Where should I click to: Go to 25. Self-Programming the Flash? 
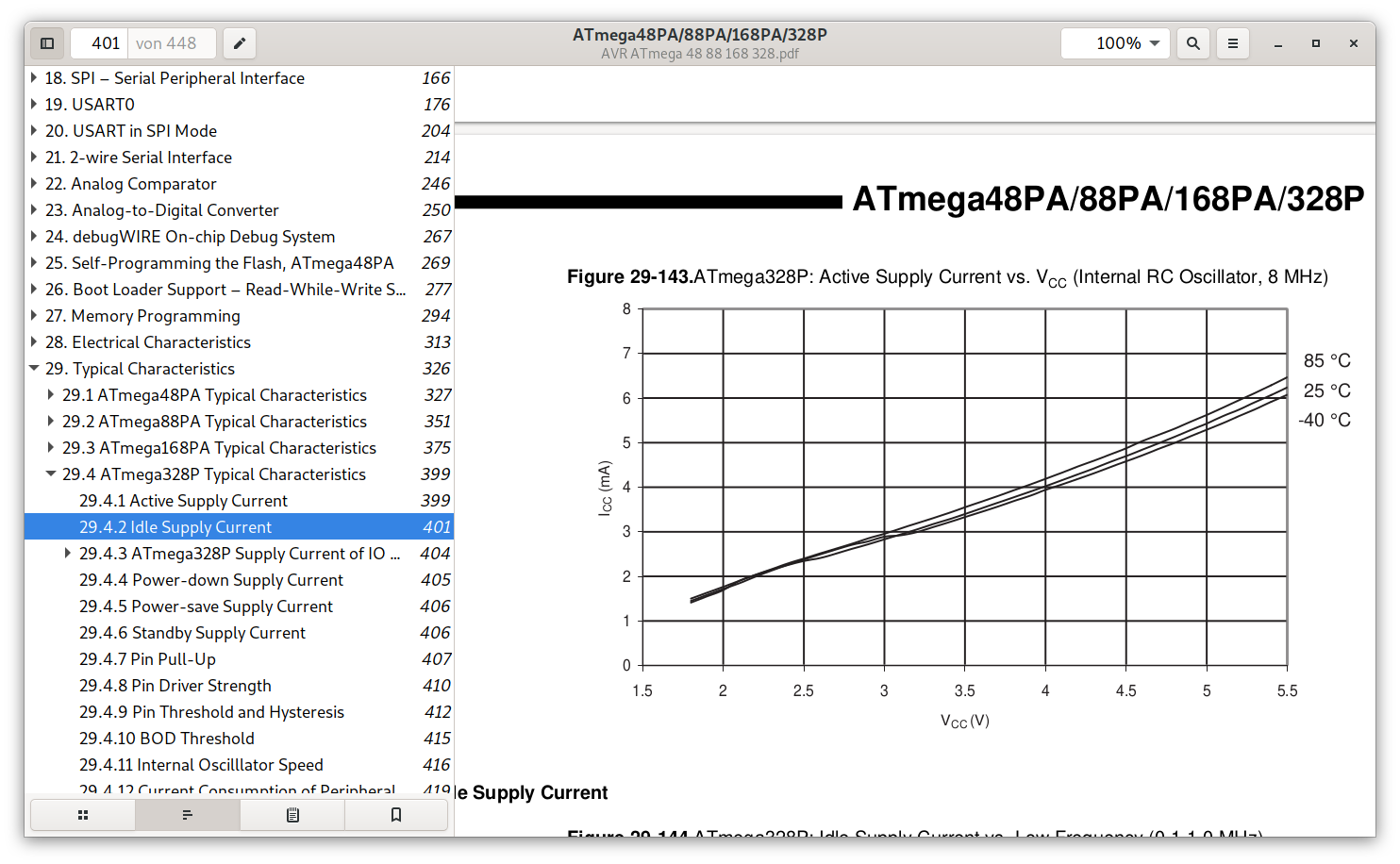click(220, 263)
